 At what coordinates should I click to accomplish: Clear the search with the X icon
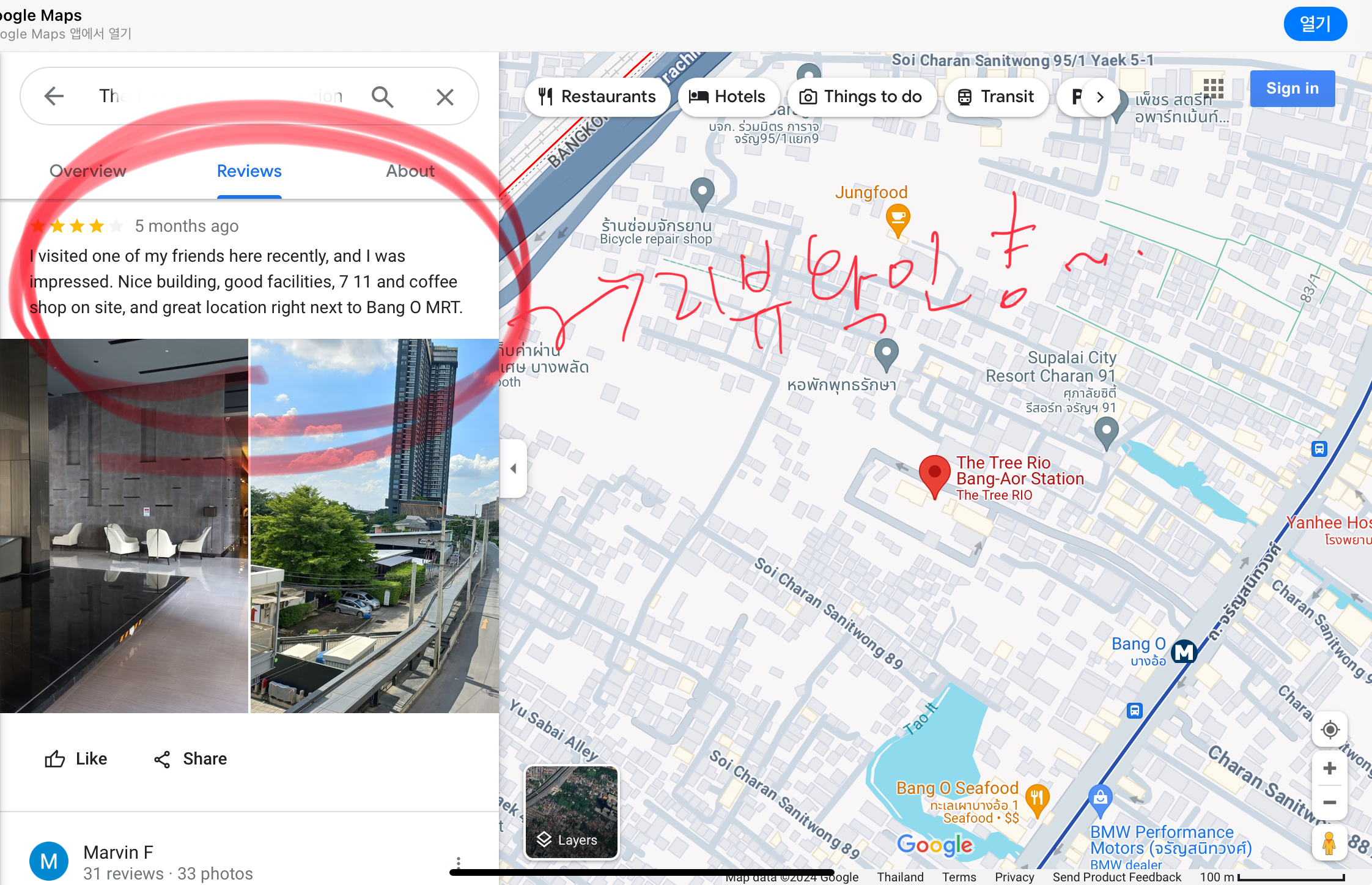(445, 97)
